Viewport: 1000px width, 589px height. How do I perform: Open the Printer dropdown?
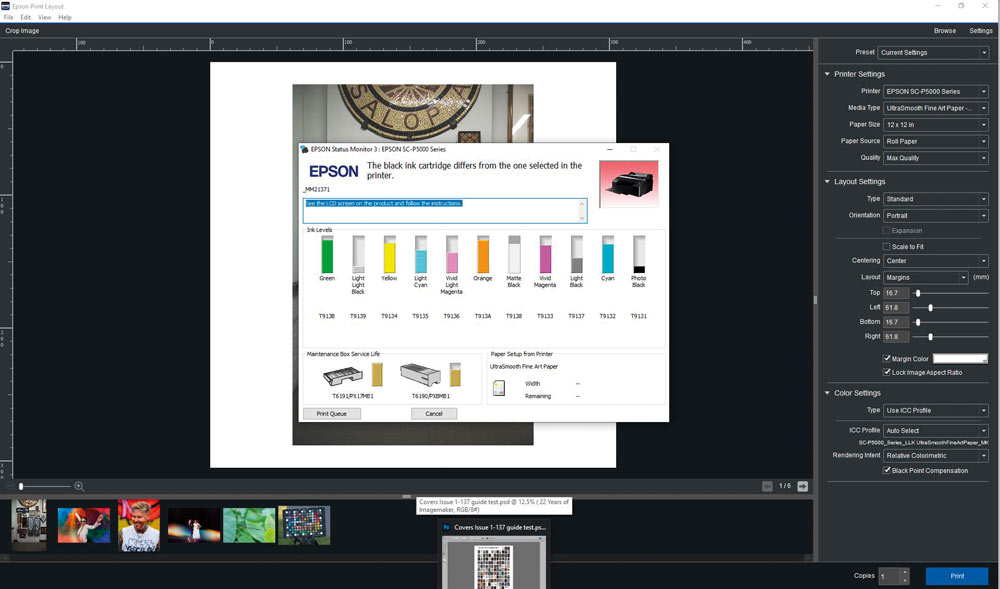[x=936, y=91]
